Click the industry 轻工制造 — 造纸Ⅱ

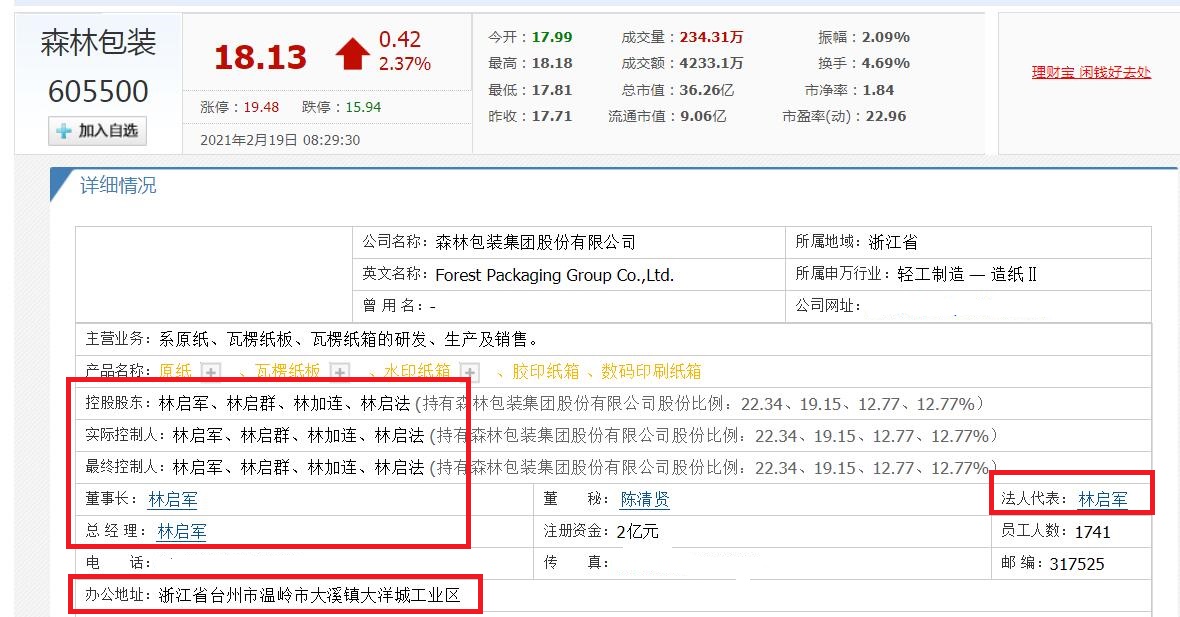(967, 275)
